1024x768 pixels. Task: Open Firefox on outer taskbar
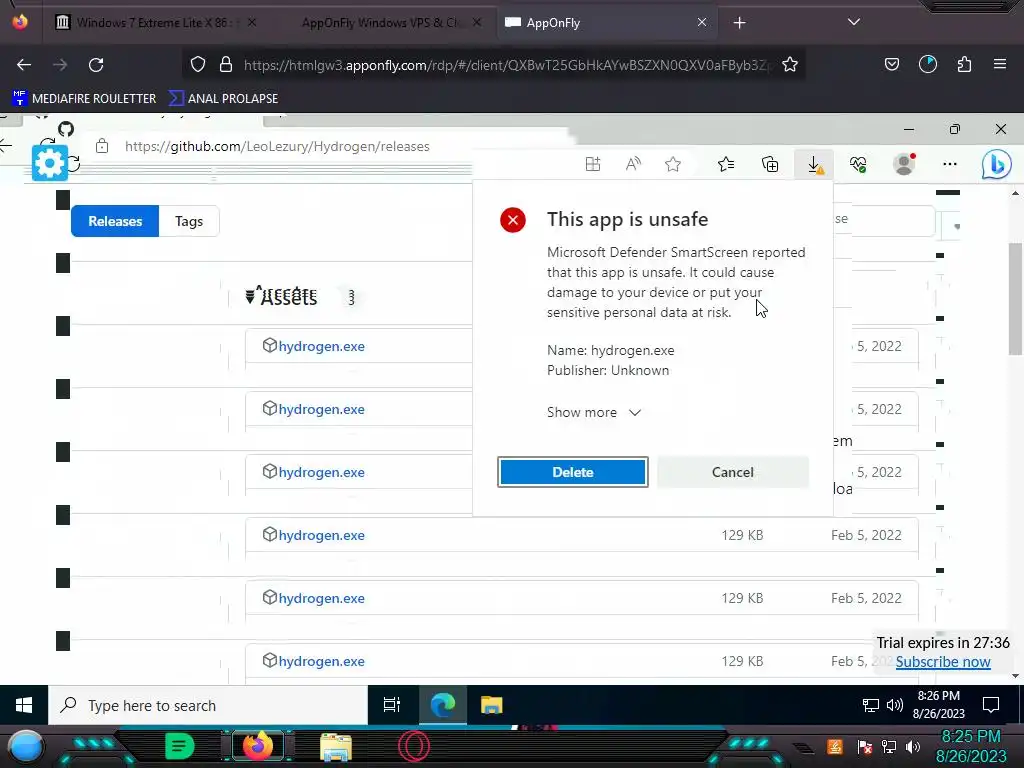[257, 746]
